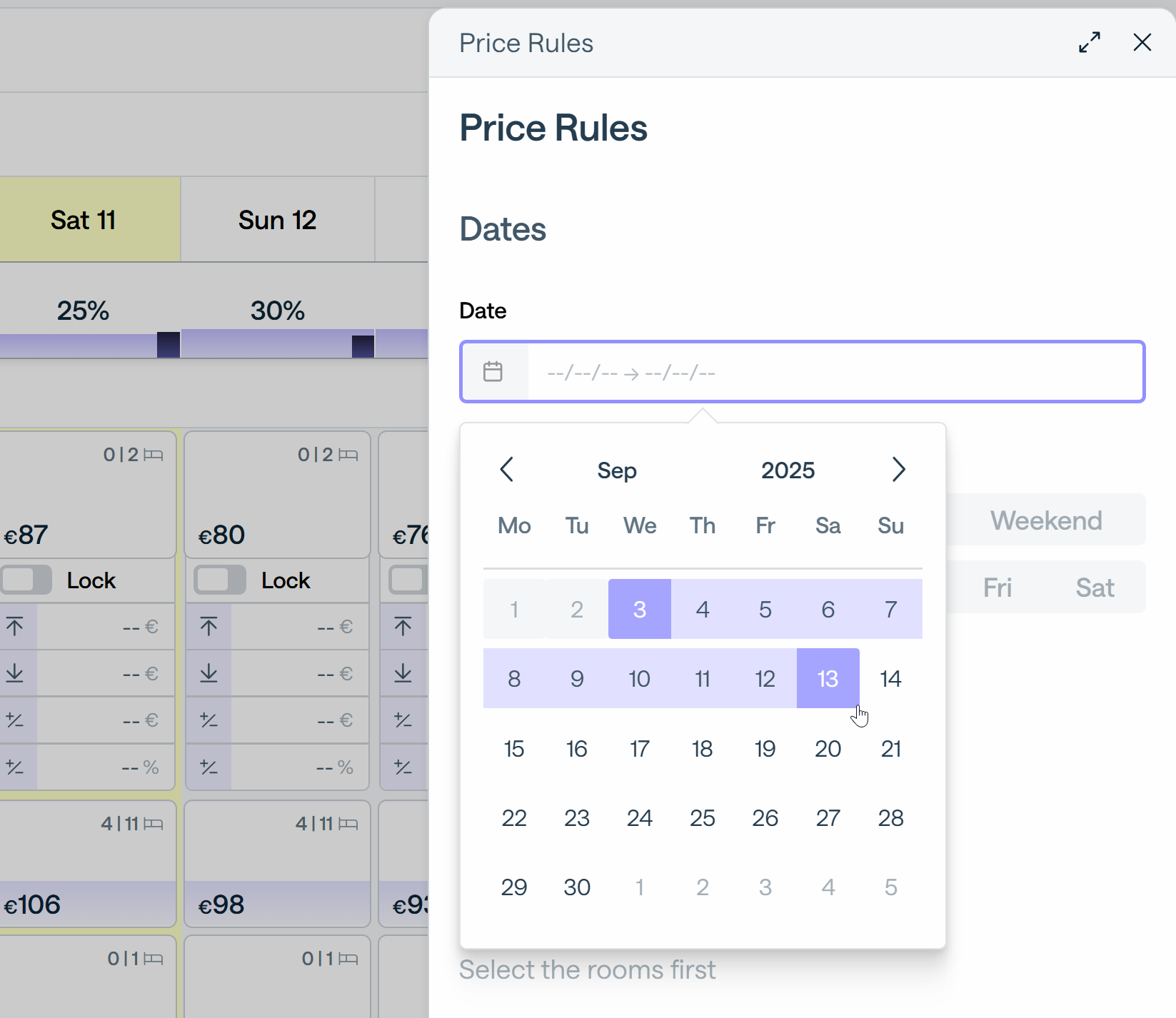Select the Sun 12 column header
The image size is (1176, 1018).
[277, 220]
